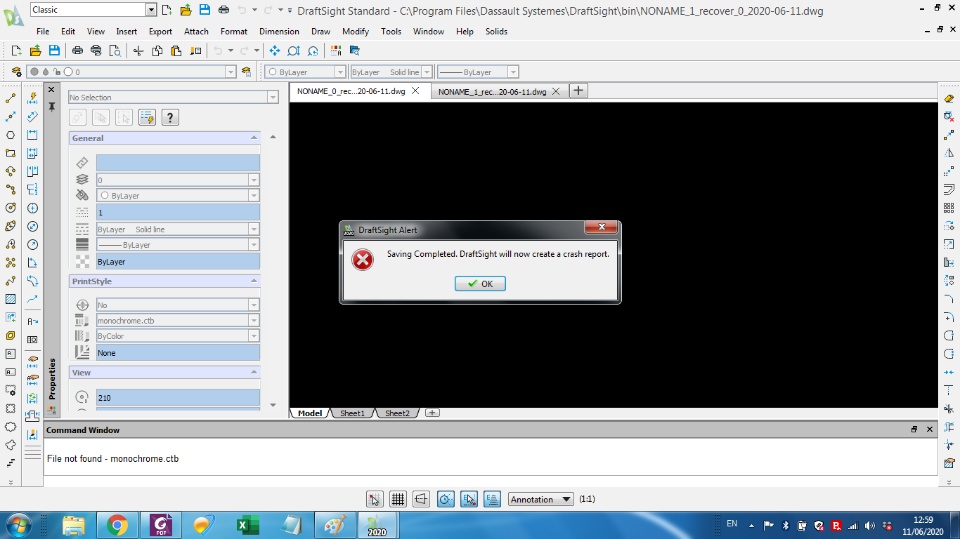The width and height of the screenshot is (960, 539).
Task: Open the ByLayer color dropdown in Properties
Action: (253, 195)
